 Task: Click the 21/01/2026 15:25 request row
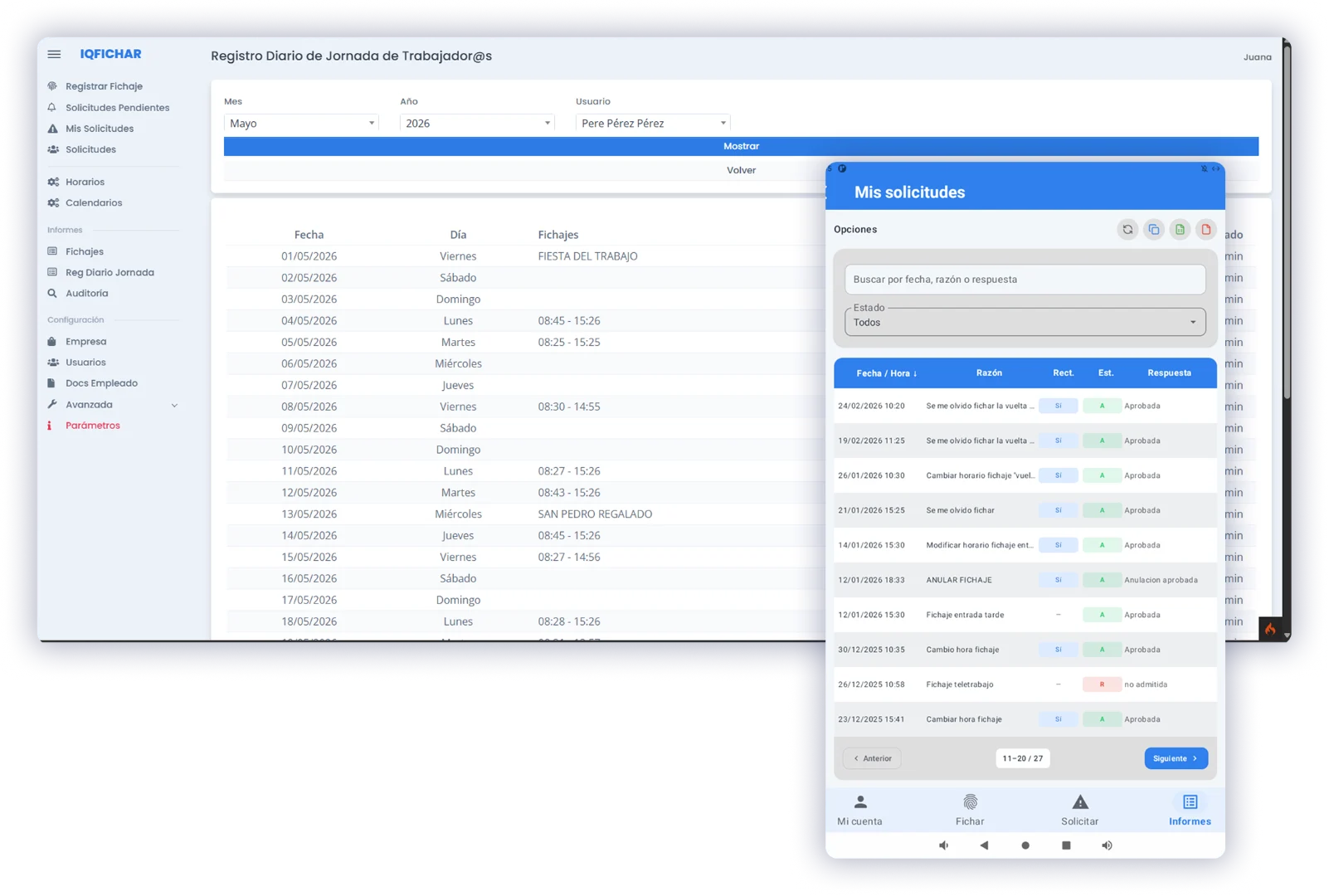click(1025, 510)
